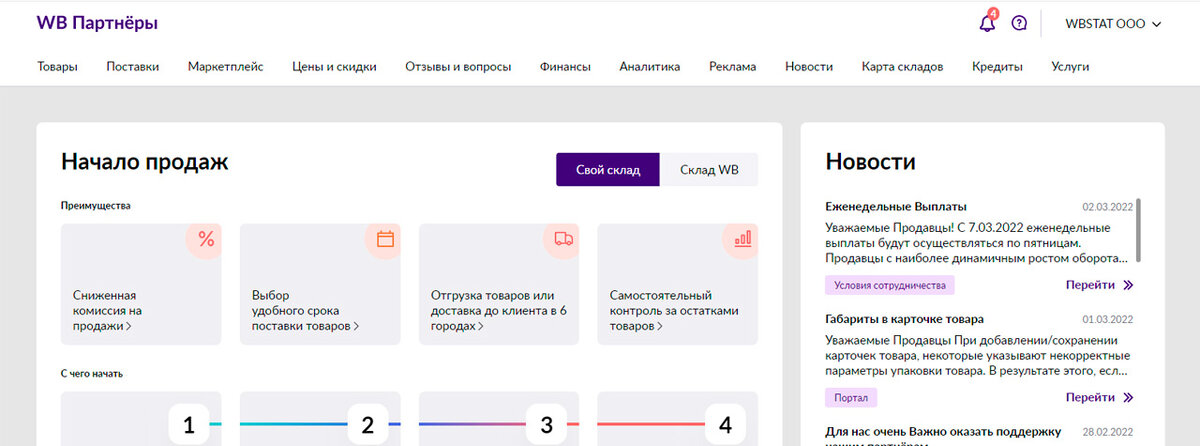Screen dimensions: 1200x446
Task: Open the Маркетплейс menu
Action: 226,67
